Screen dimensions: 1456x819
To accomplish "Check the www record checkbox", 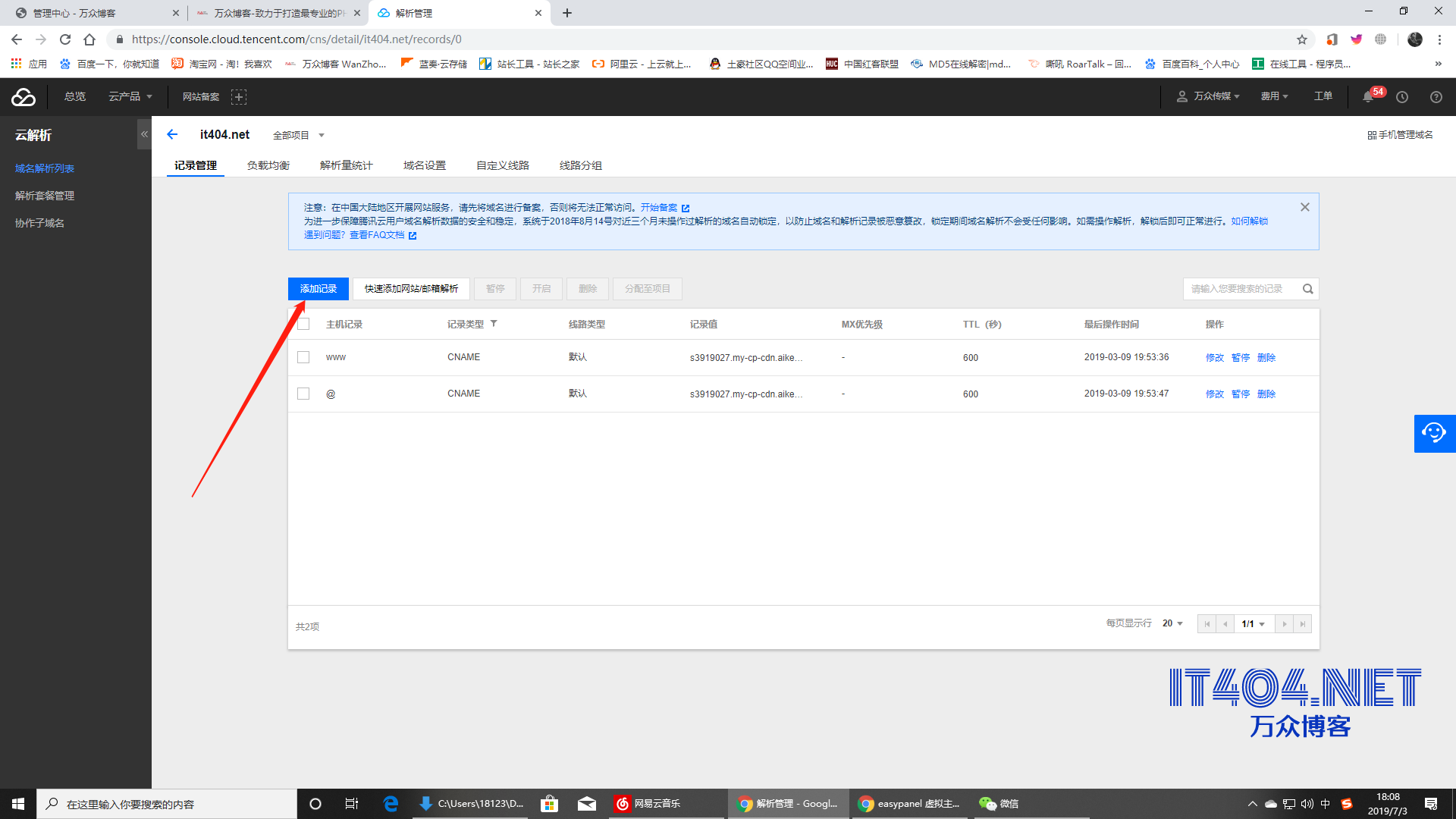I will click(303, 357).
